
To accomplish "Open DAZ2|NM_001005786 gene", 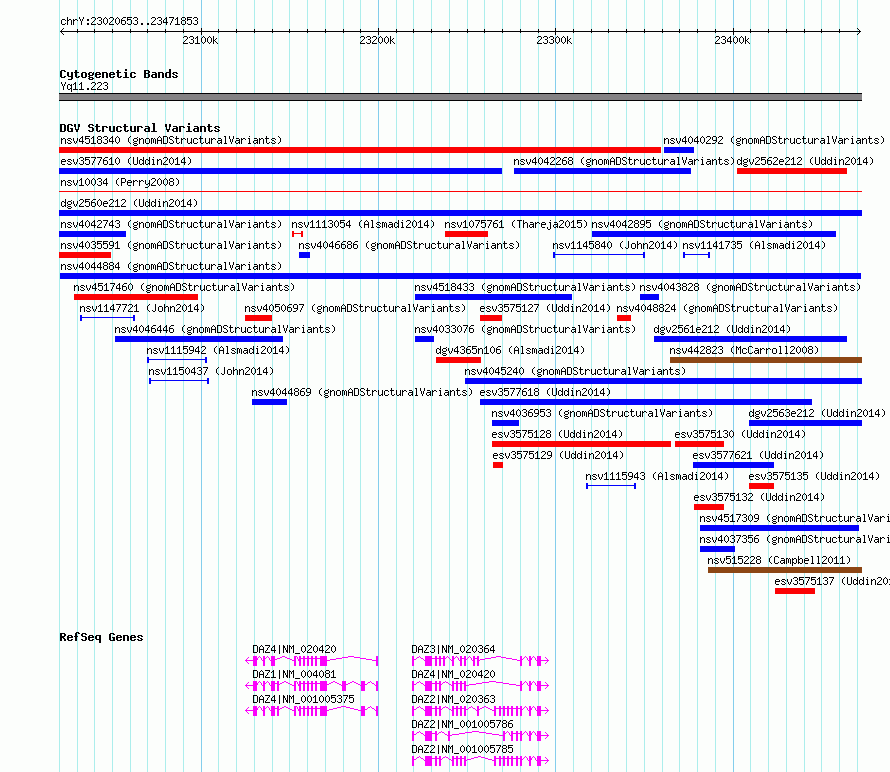I will 463,724.
